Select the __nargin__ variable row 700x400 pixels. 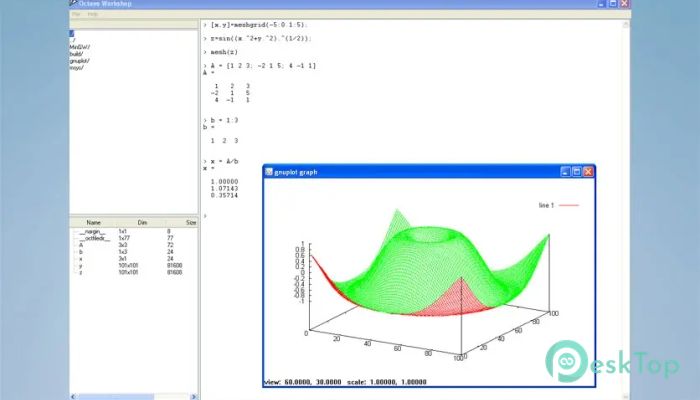point(134,232)
